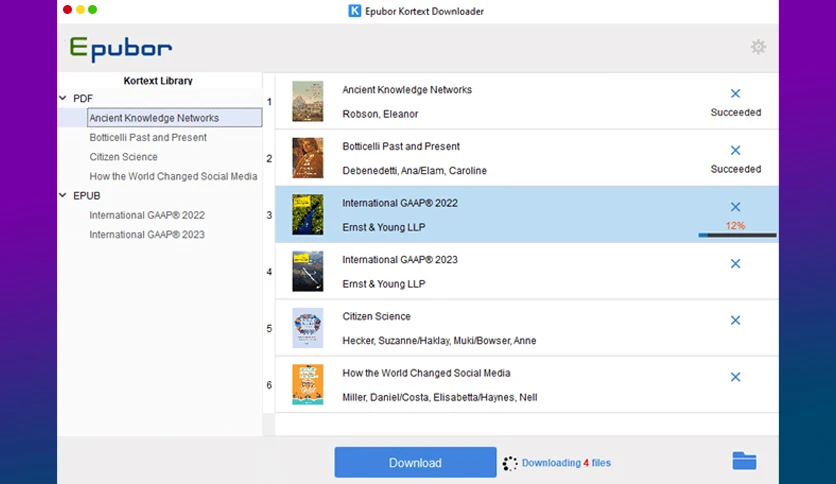Image resolution: width=836 pixels, height=484 pixels.
Task: Remove Ancient Knowledge Networks with its X
Action: tap(735, 93)
